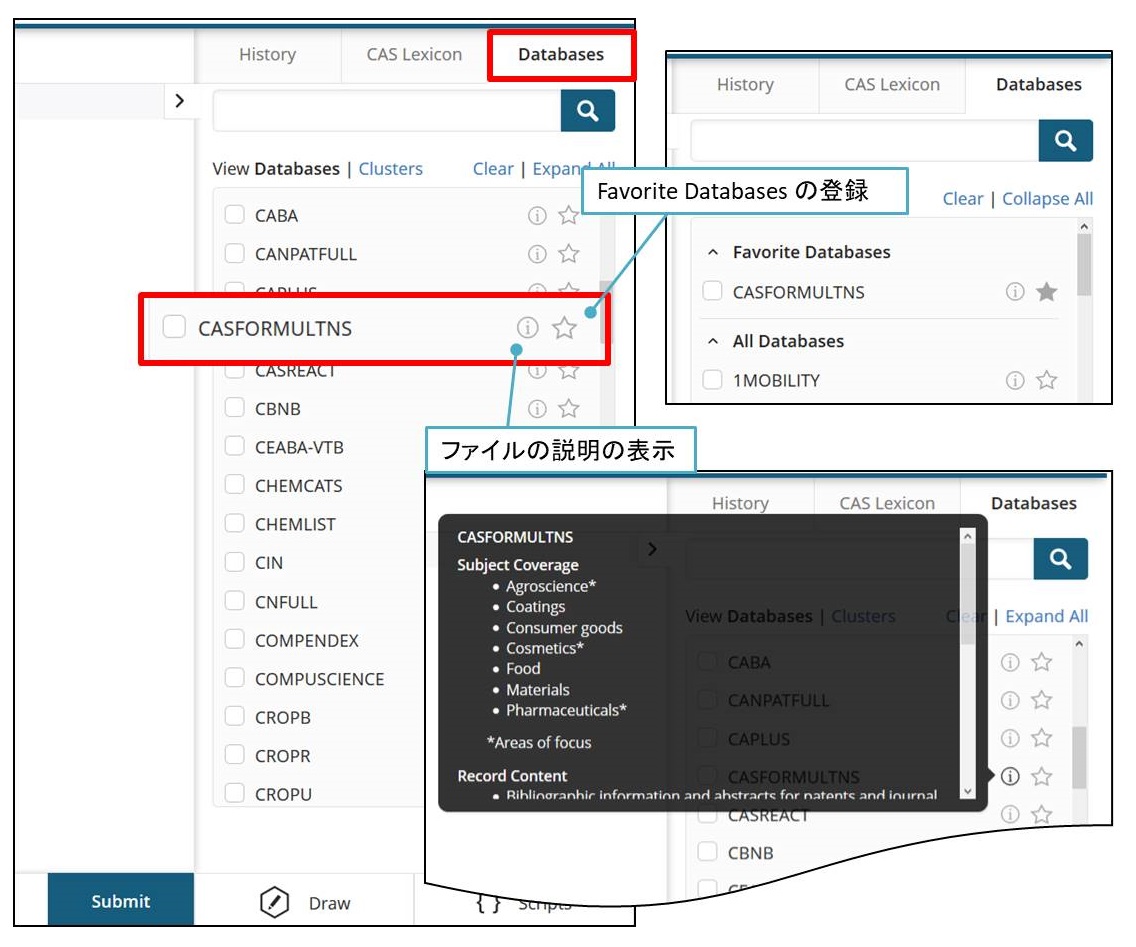Check the CROPU checkbox
The image size is (1136, 947).
tap(235, 793)
